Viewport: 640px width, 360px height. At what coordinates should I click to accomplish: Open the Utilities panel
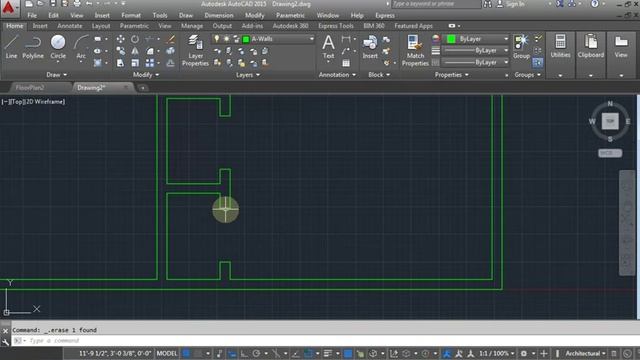click(560, 46)
